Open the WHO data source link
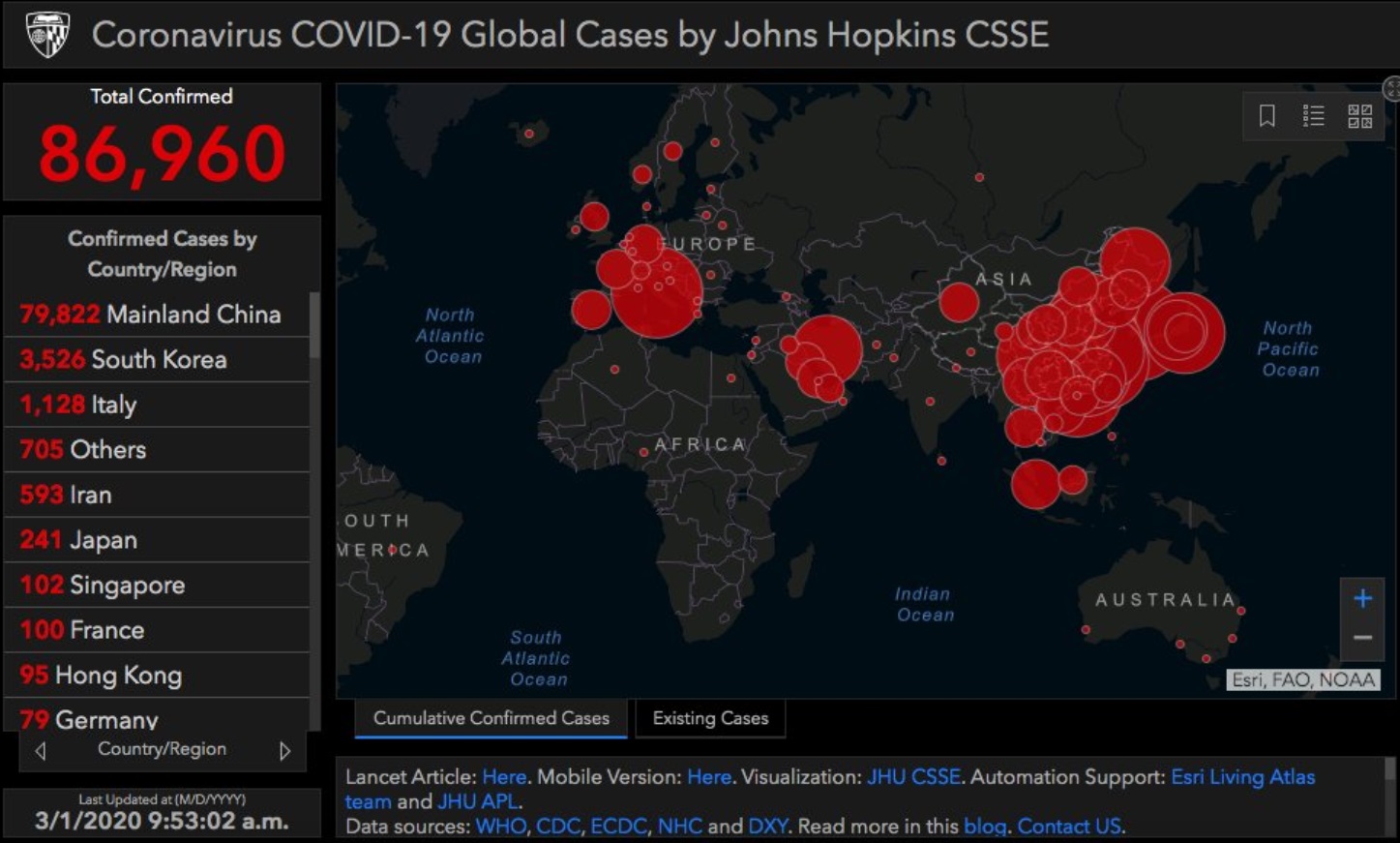 [x=500, y=827]
